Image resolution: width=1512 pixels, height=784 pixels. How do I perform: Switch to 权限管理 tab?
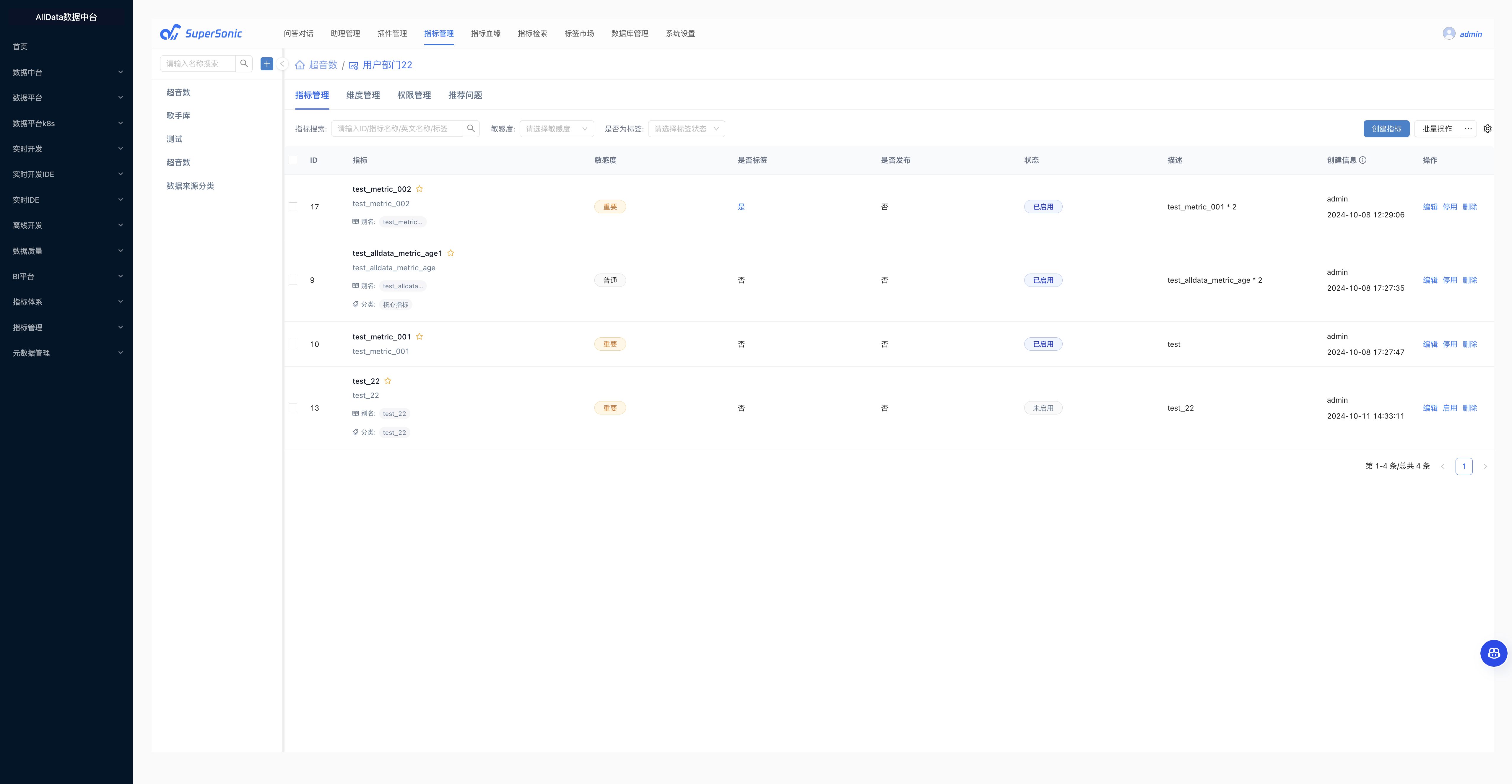click(x=414, y=95)
